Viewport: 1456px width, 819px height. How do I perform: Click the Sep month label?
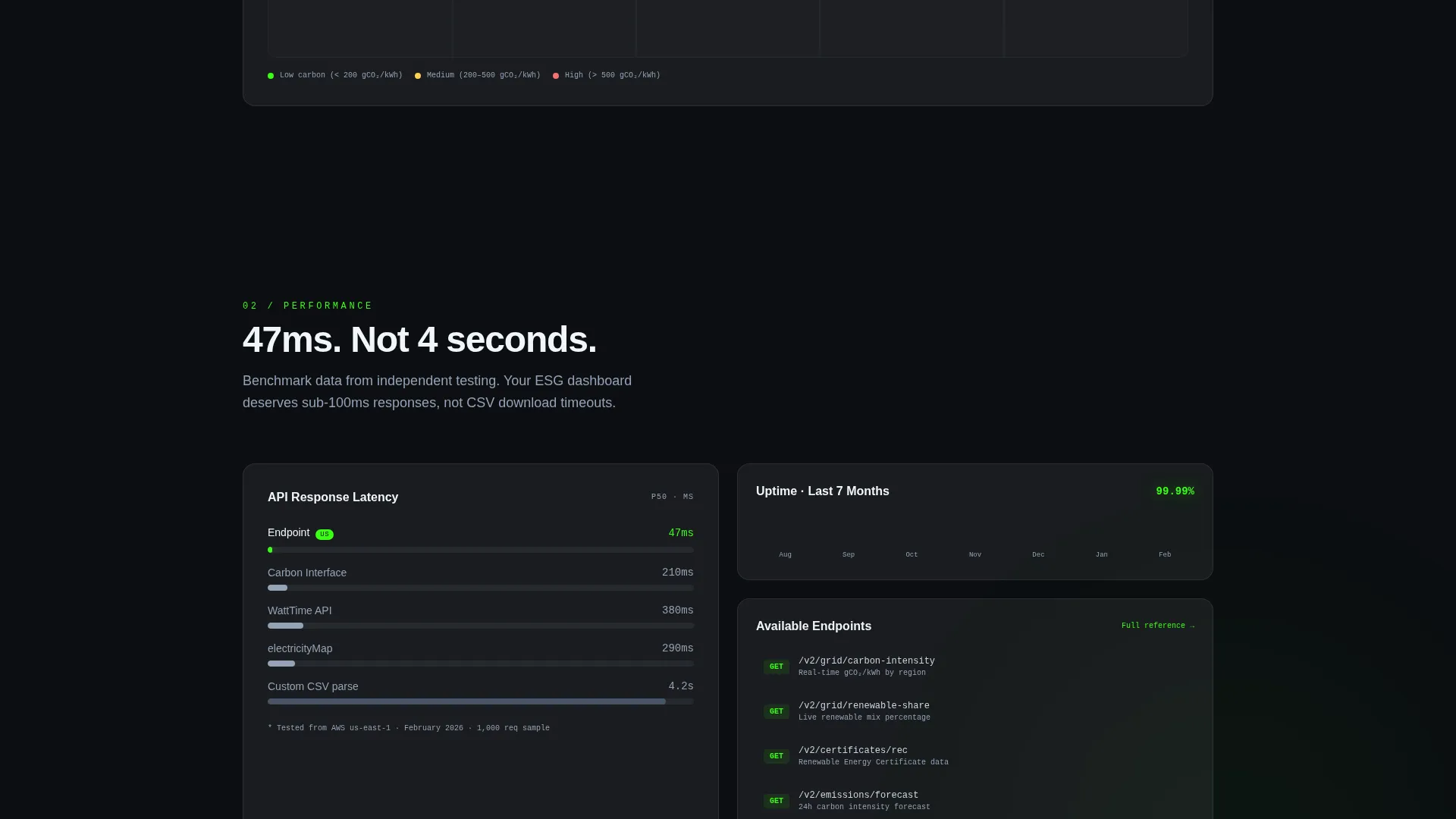pyautogui.click(x=849, y=555)
